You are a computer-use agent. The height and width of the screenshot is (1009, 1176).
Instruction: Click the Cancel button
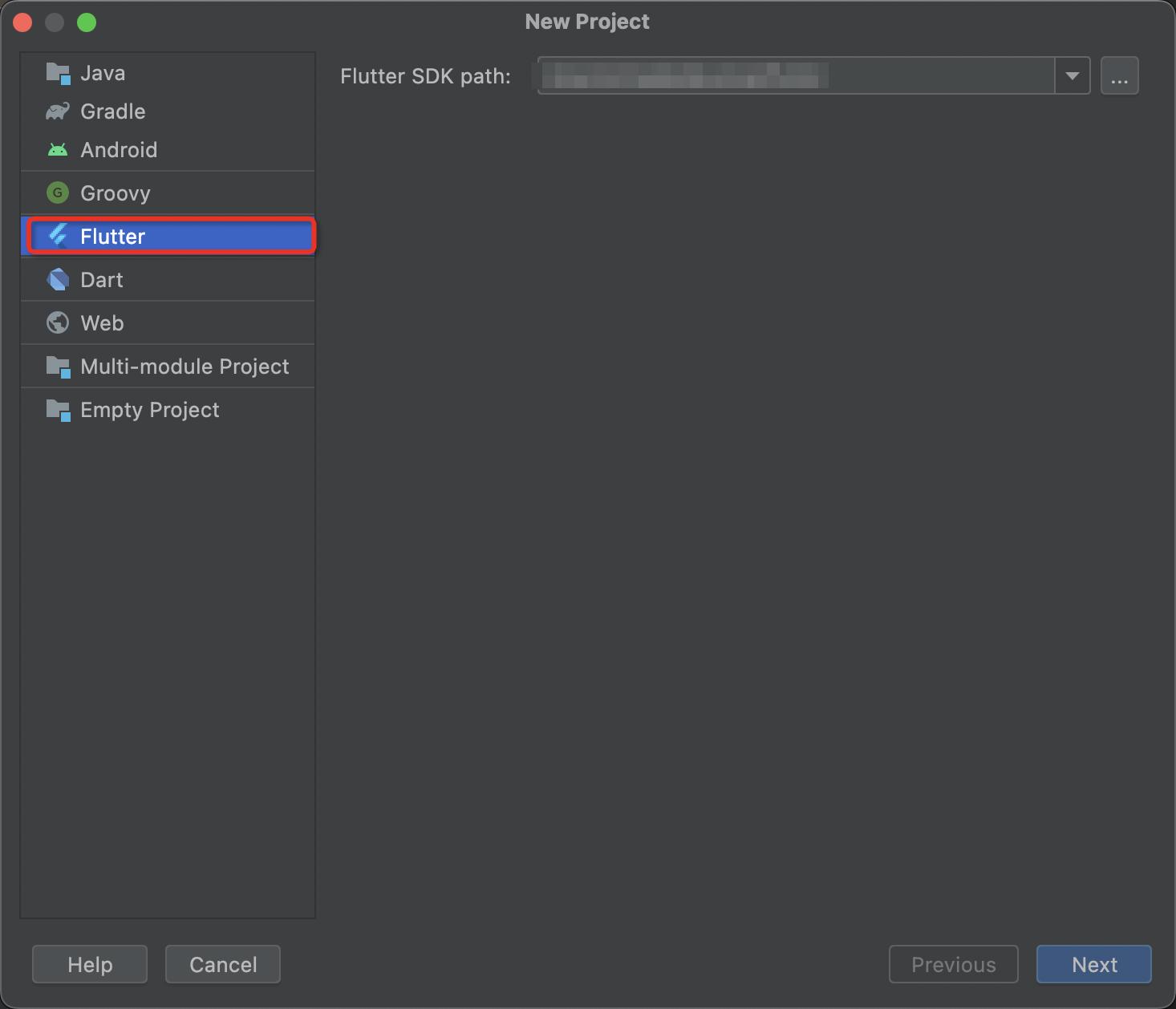click(222, 964)
